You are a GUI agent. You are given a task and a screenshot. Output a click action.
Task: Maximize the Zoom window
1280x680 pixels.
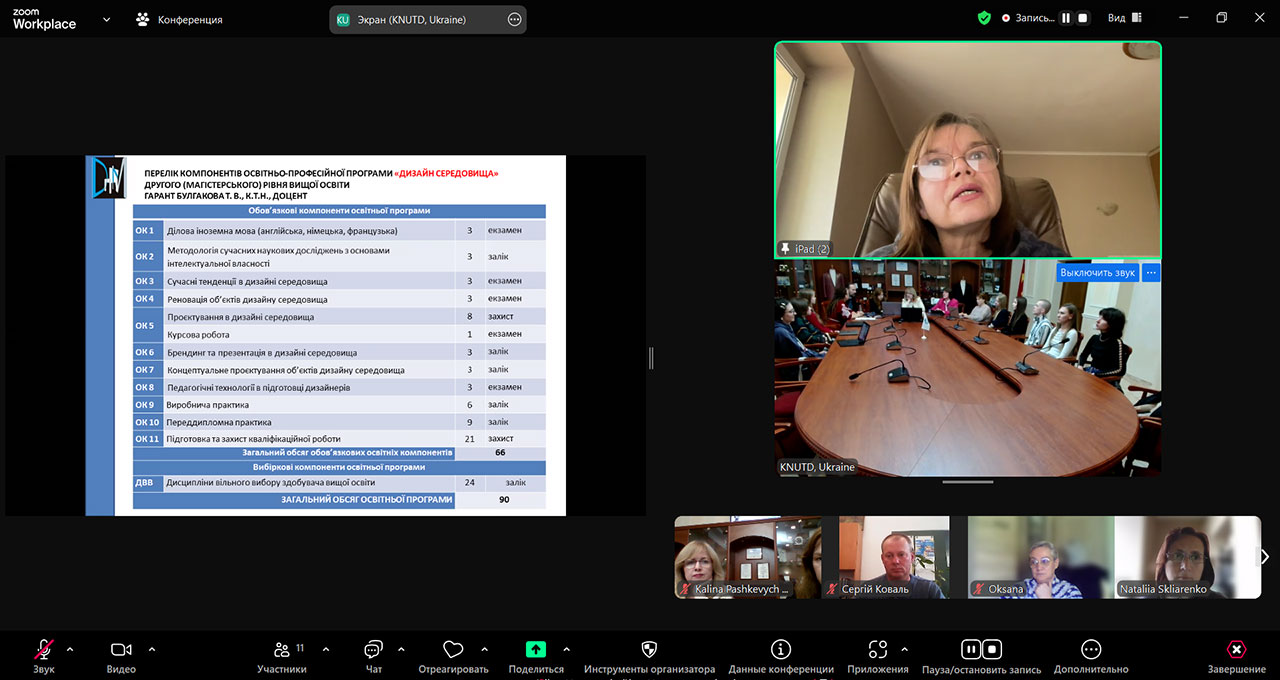coord(1221,18)
